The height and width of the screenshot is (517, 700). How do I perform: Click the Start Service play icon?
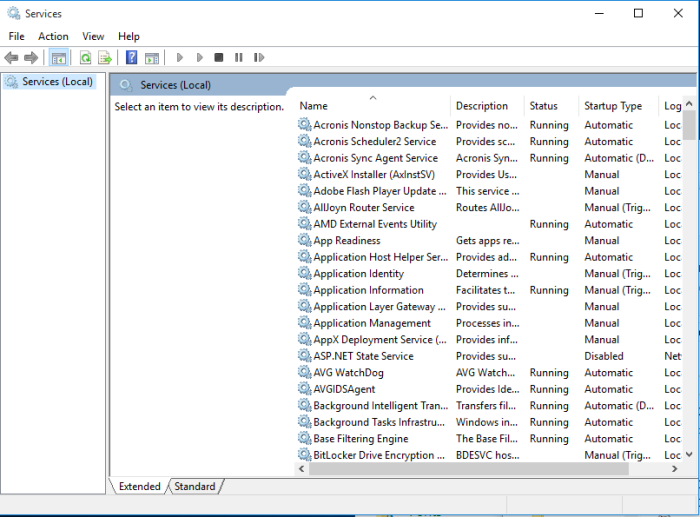pos(179,58)
